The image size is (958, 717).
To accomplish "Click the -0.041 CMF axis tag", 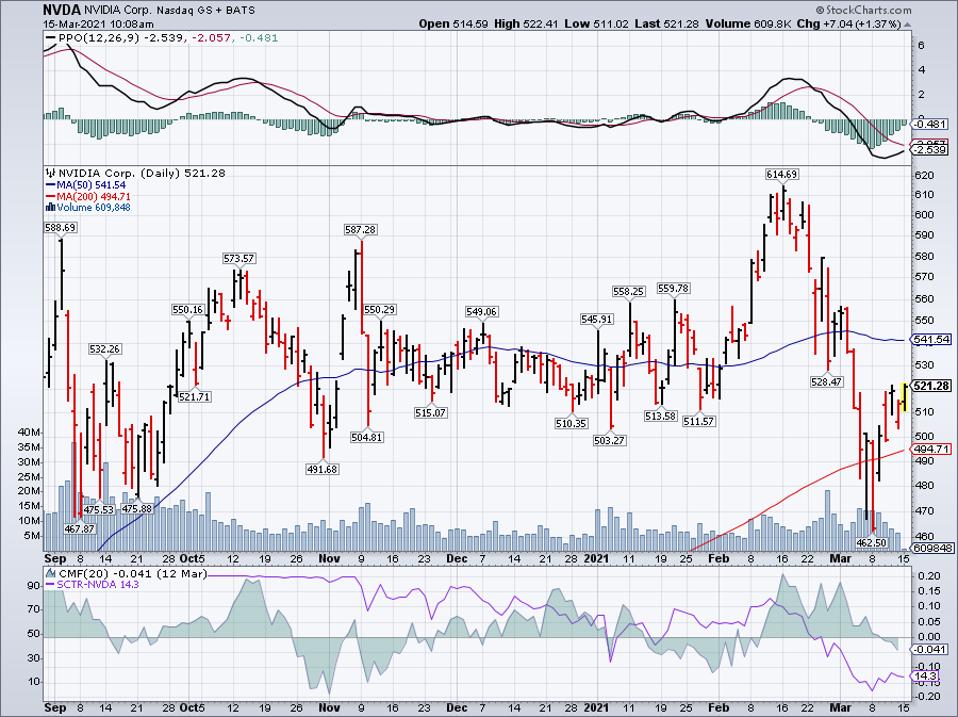I will click(x=930, y=649).
